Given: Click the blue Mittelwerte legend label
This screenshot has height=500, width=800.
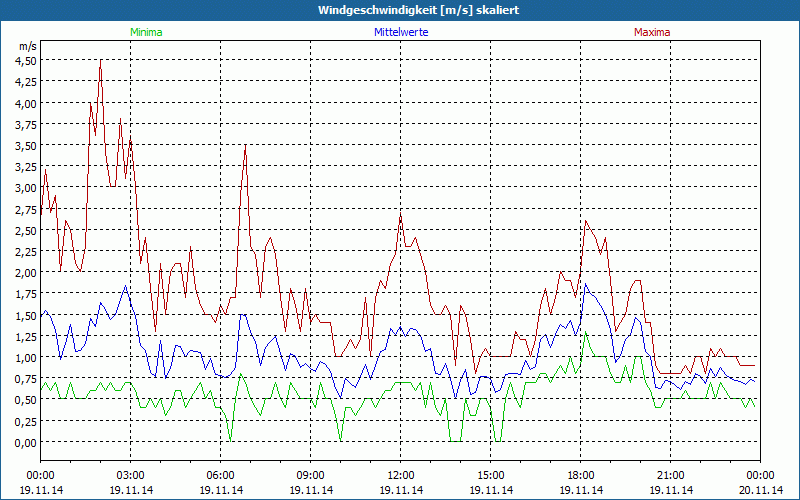Looking at the screenshot, I should pyautogui.click(x=401, y=32).
